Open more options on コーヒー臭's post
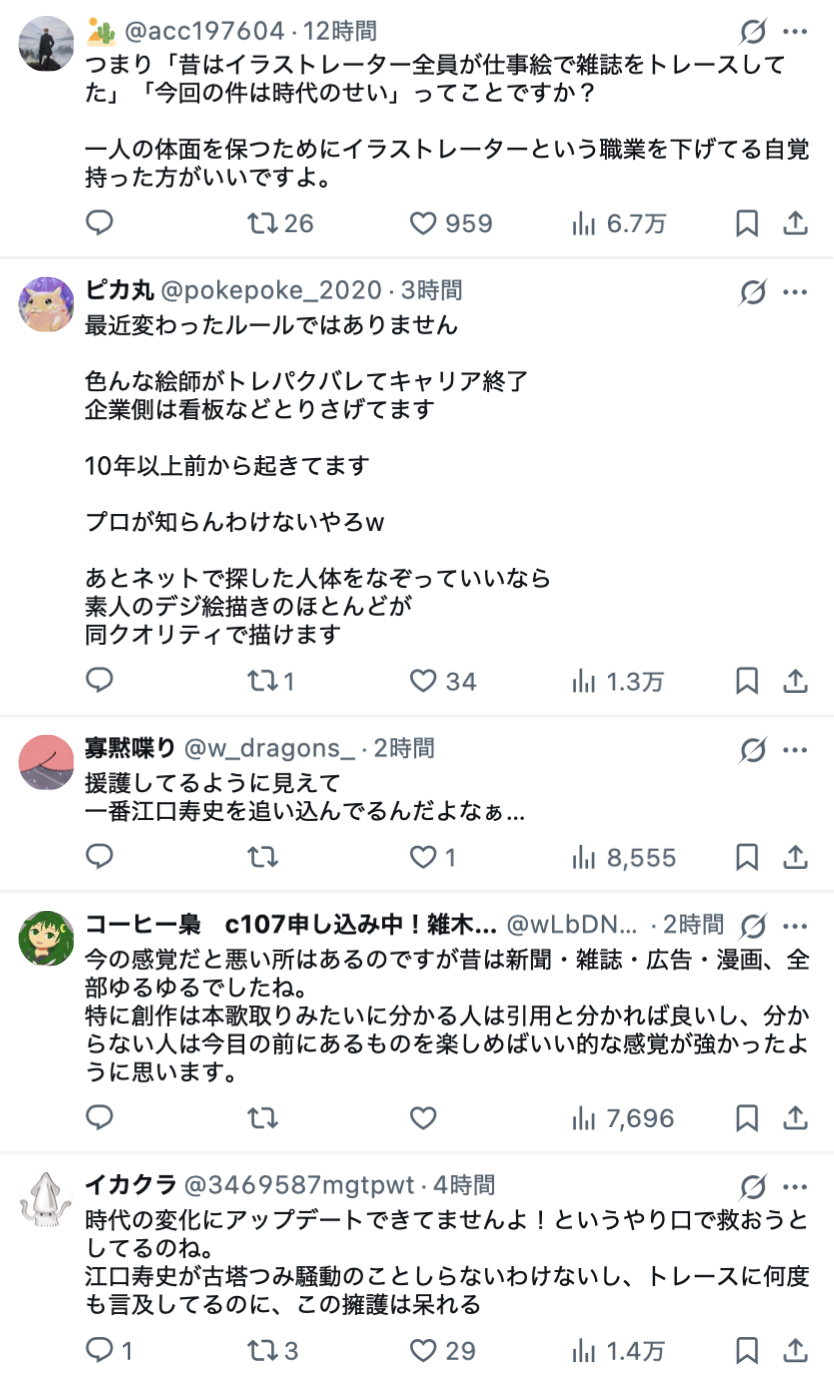Viewport: 834px width, 1378px height. (x=795, y=925)
